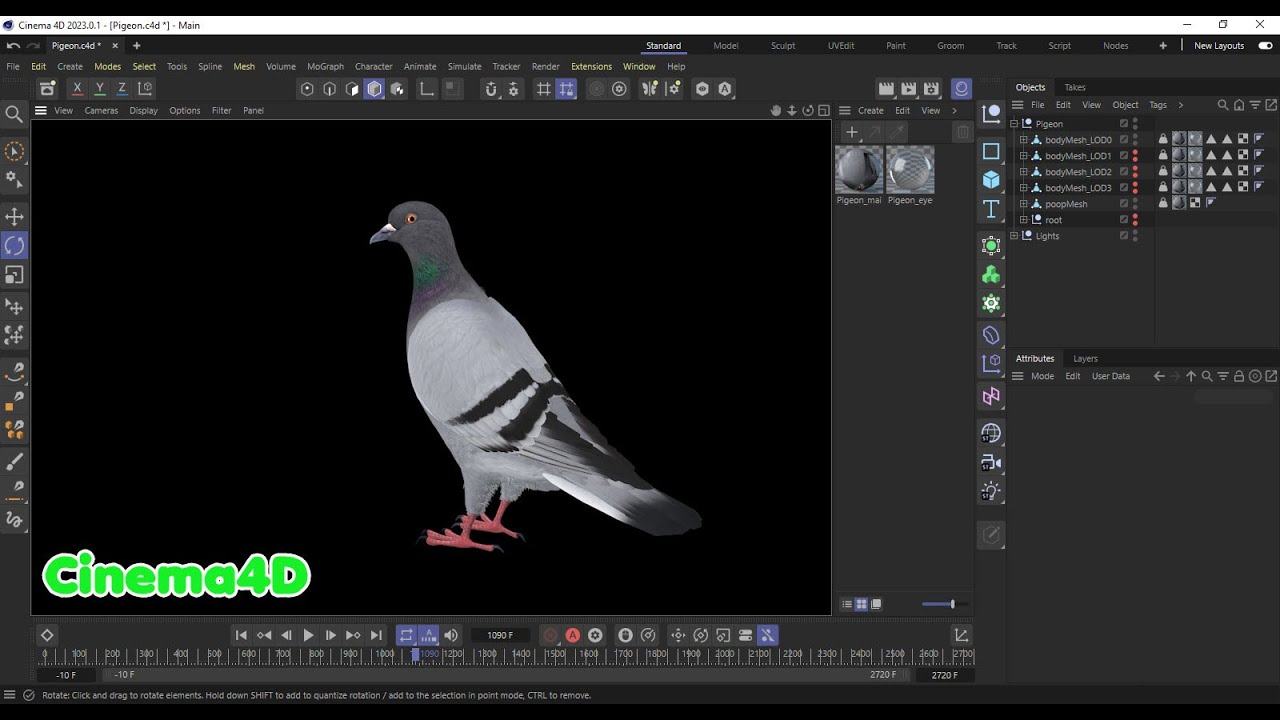Click the timeline ruler at frame 2000

(x=724, y=654)
